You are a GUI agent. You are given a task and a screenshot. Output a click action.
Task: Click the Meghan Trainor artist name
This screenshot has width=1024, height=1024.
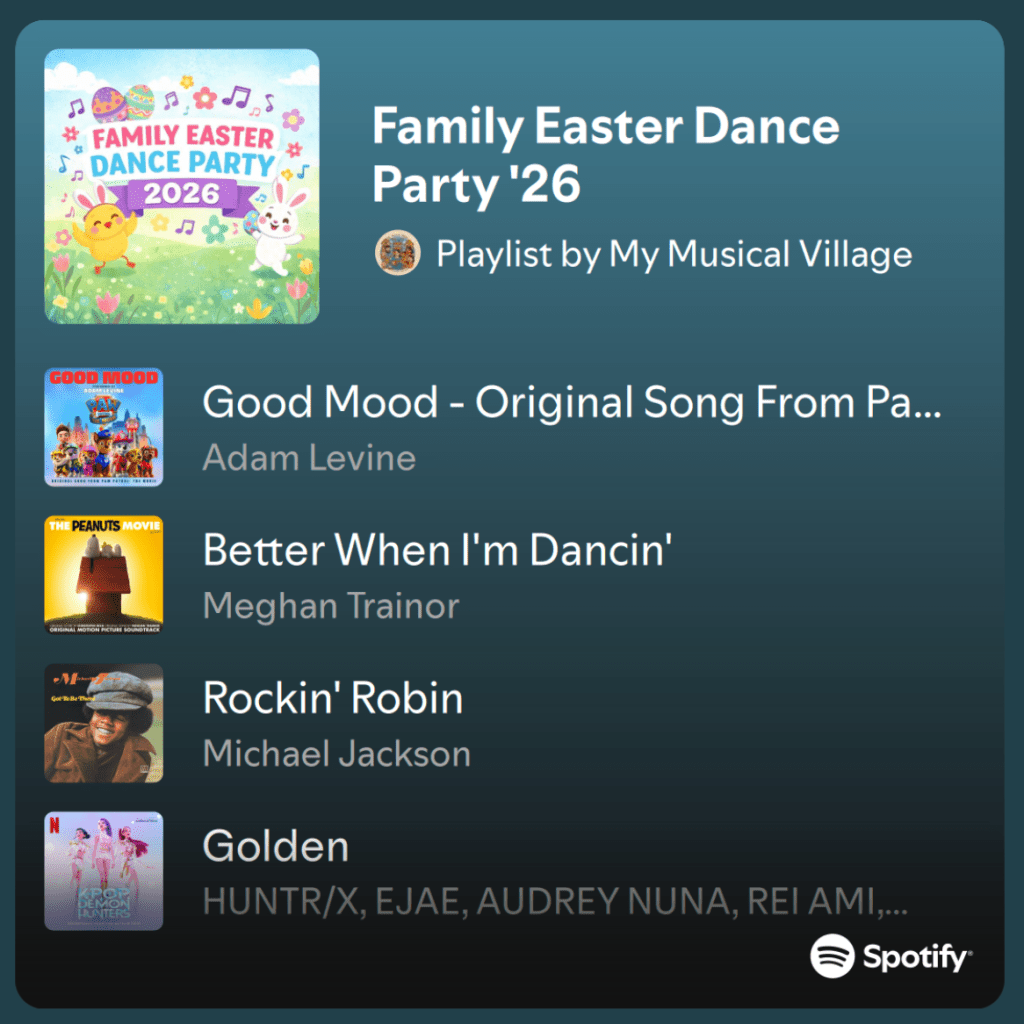tap(330, 605)
